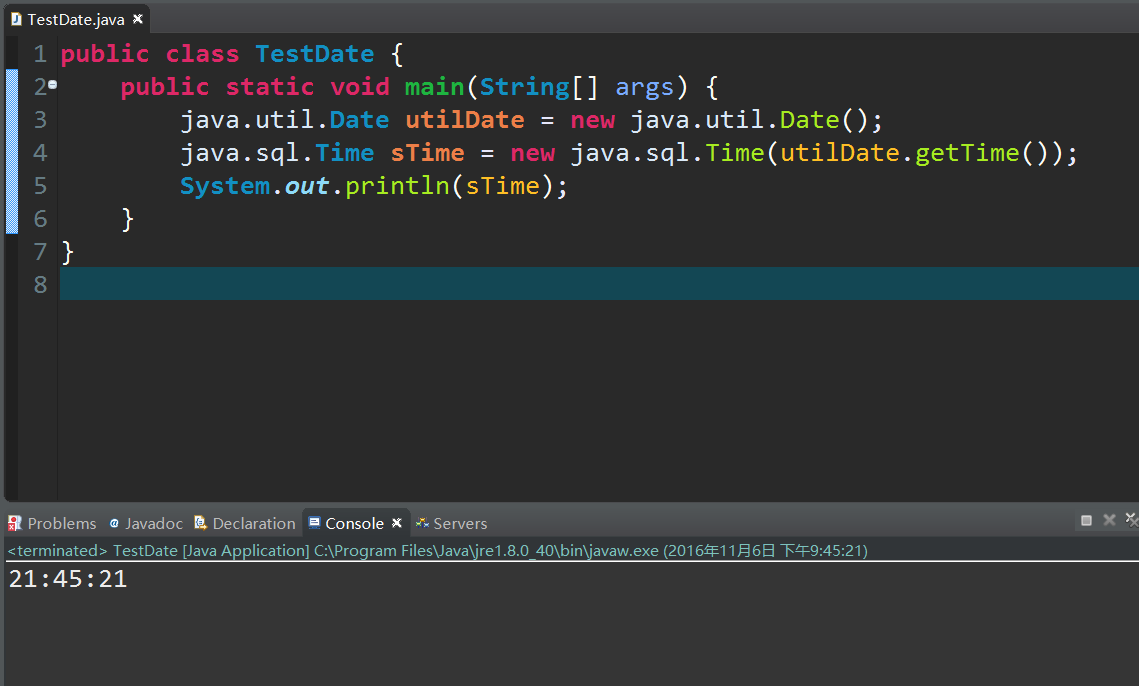Click the 'new' keyword on line 3
This screenshot has height=686, width=1139.
click(592, 121)
